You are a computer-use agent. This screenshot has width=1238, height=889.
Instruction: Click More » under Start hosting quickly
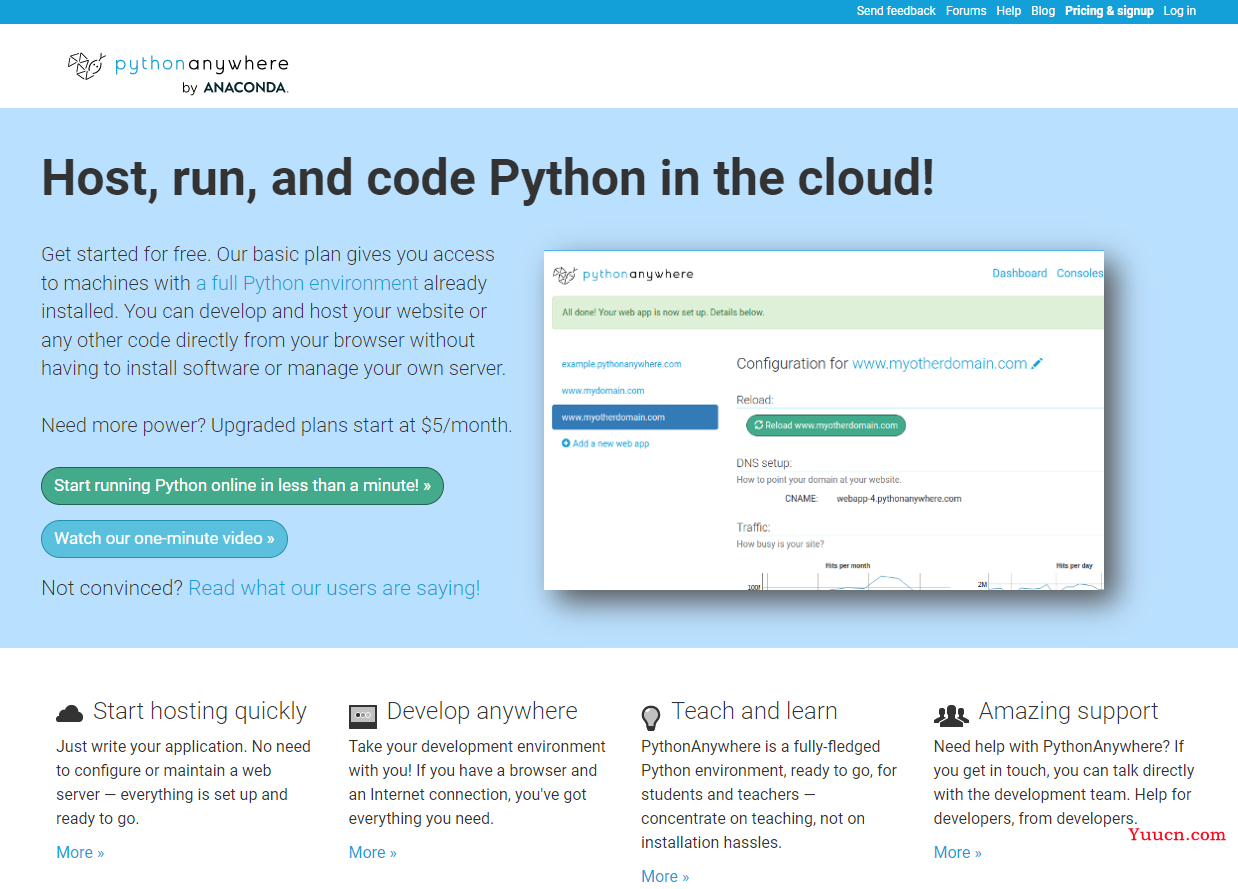coord(80,853)
